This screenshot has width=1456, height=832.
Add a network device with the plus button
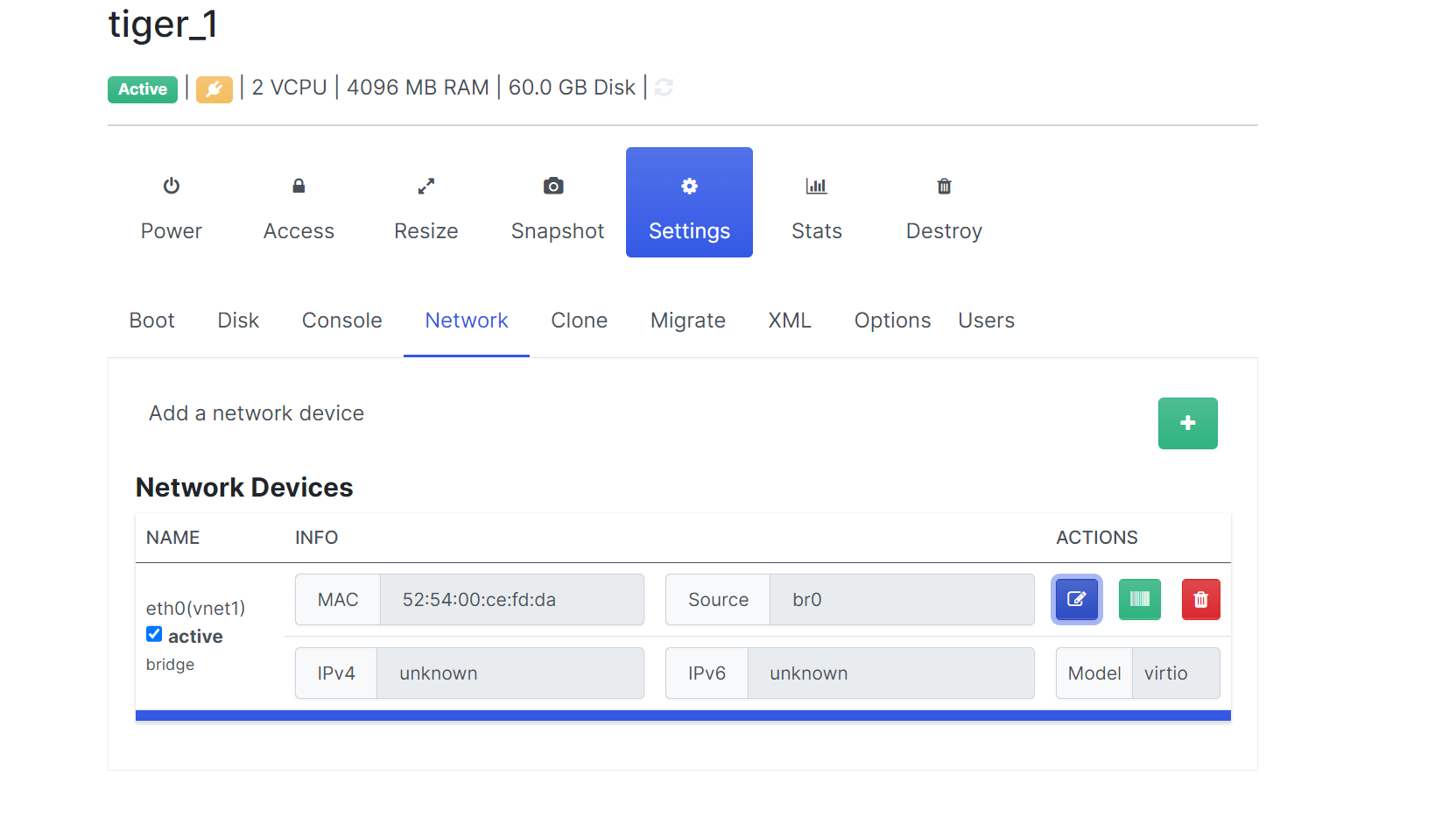click(1187, 423)
